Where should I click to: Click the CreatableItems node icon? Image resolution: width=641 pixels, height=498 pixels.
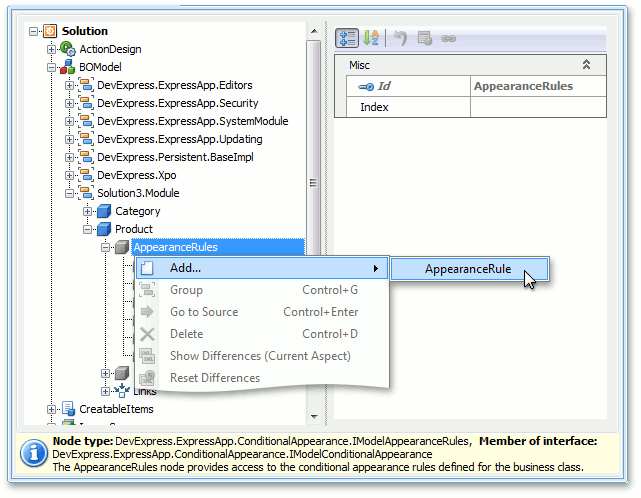(68, 409)
